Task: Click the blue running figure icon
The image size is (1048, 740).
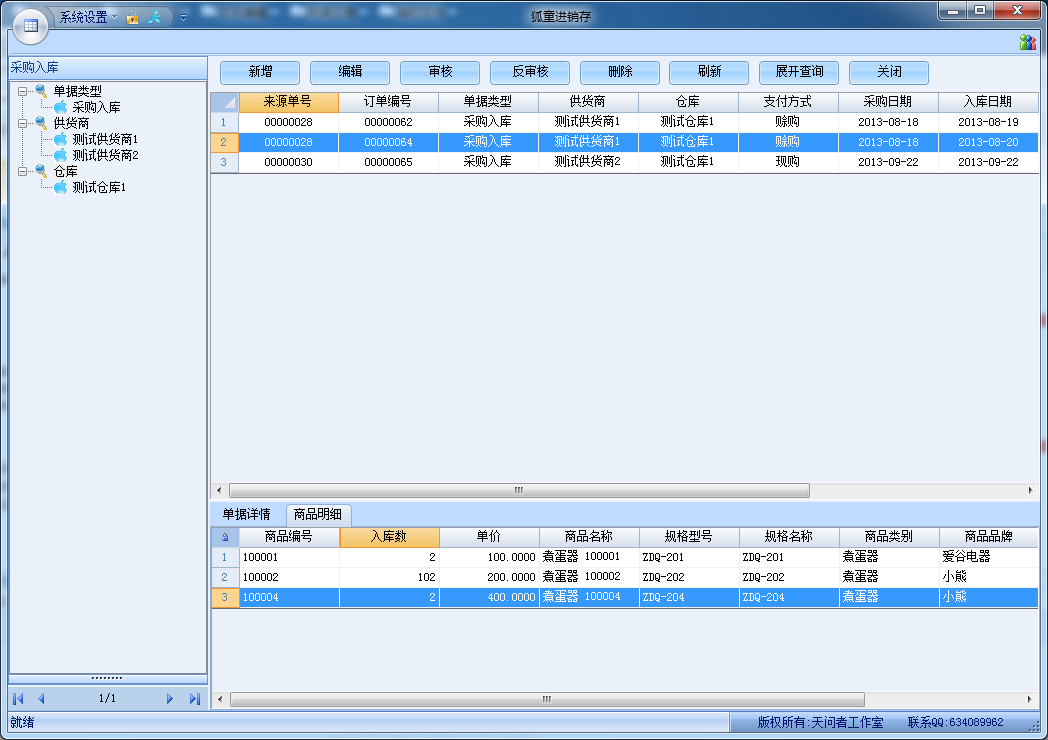Action: click(154, 17)
